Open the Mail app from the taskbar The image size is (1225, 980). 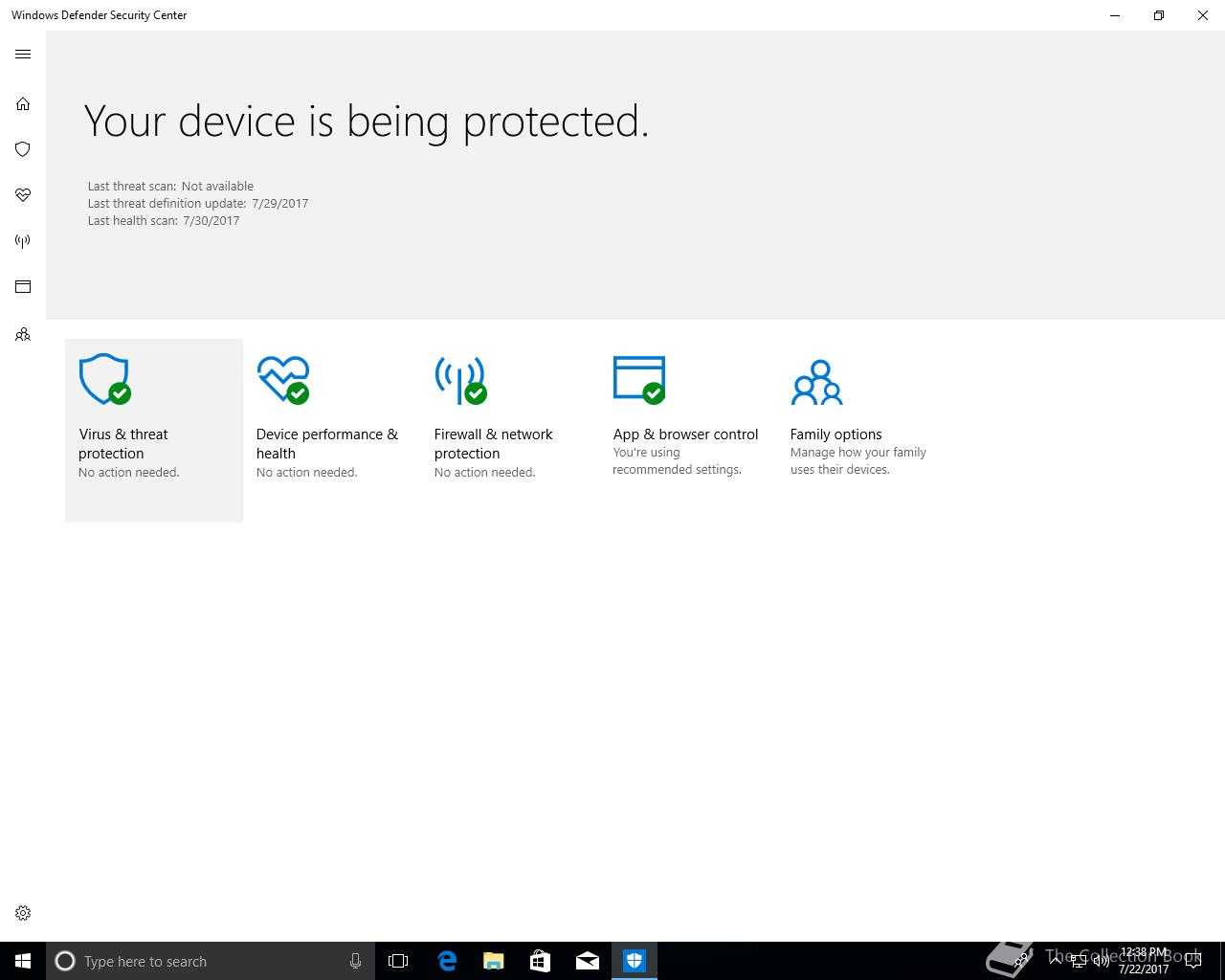pyautogui.click(x=588, y=961)
